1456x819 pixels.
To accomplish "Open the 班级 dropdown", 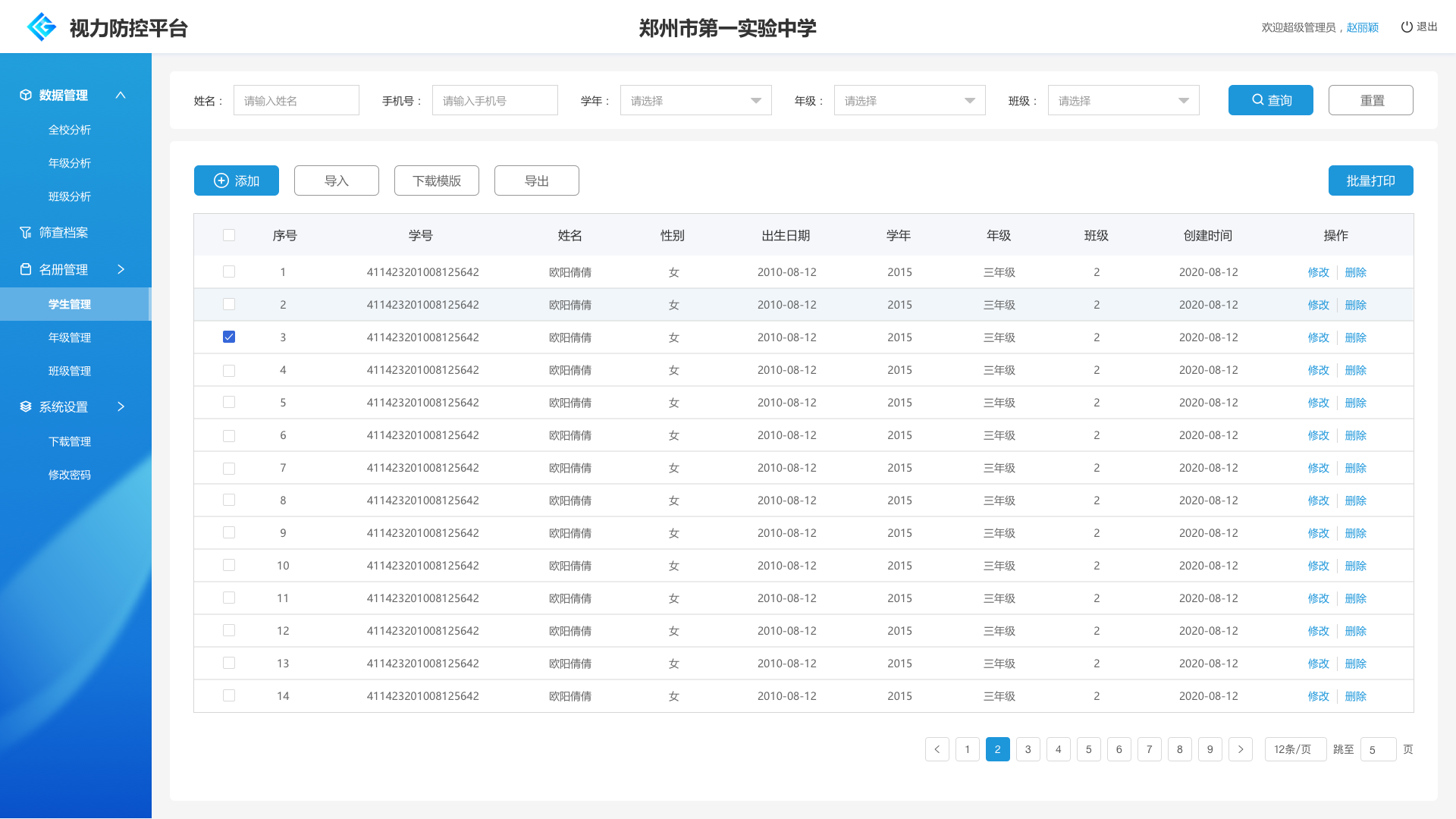I will 1124,100.
